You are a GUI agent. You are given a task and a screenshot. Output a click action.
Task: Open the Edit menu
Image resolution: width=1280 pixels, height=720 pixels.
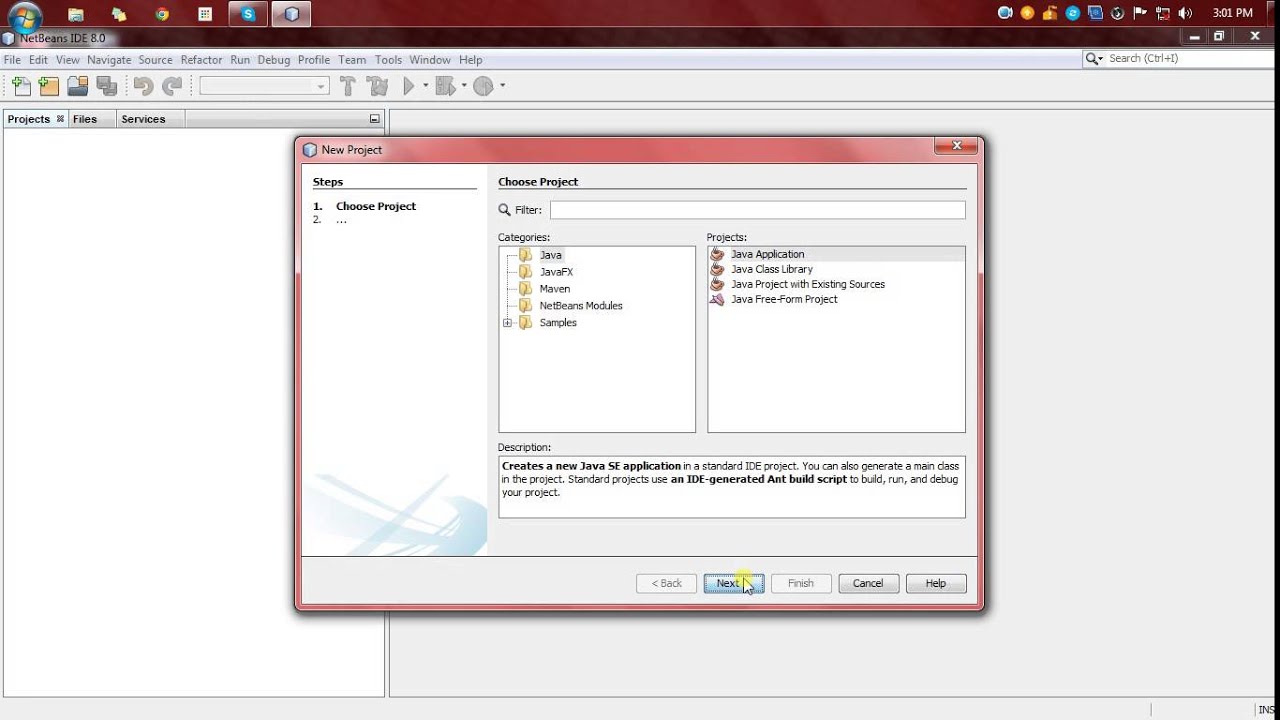[x=38, y=60]
